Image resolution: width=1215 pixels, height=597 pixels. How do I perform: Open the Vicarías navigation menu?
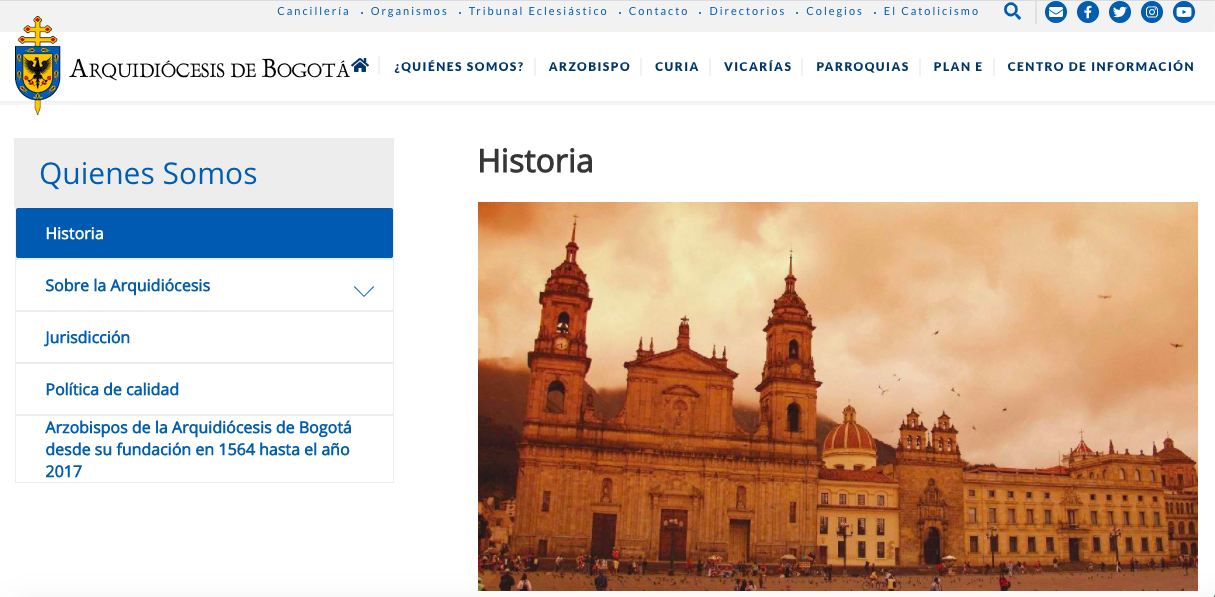click(x=757, y=67)
